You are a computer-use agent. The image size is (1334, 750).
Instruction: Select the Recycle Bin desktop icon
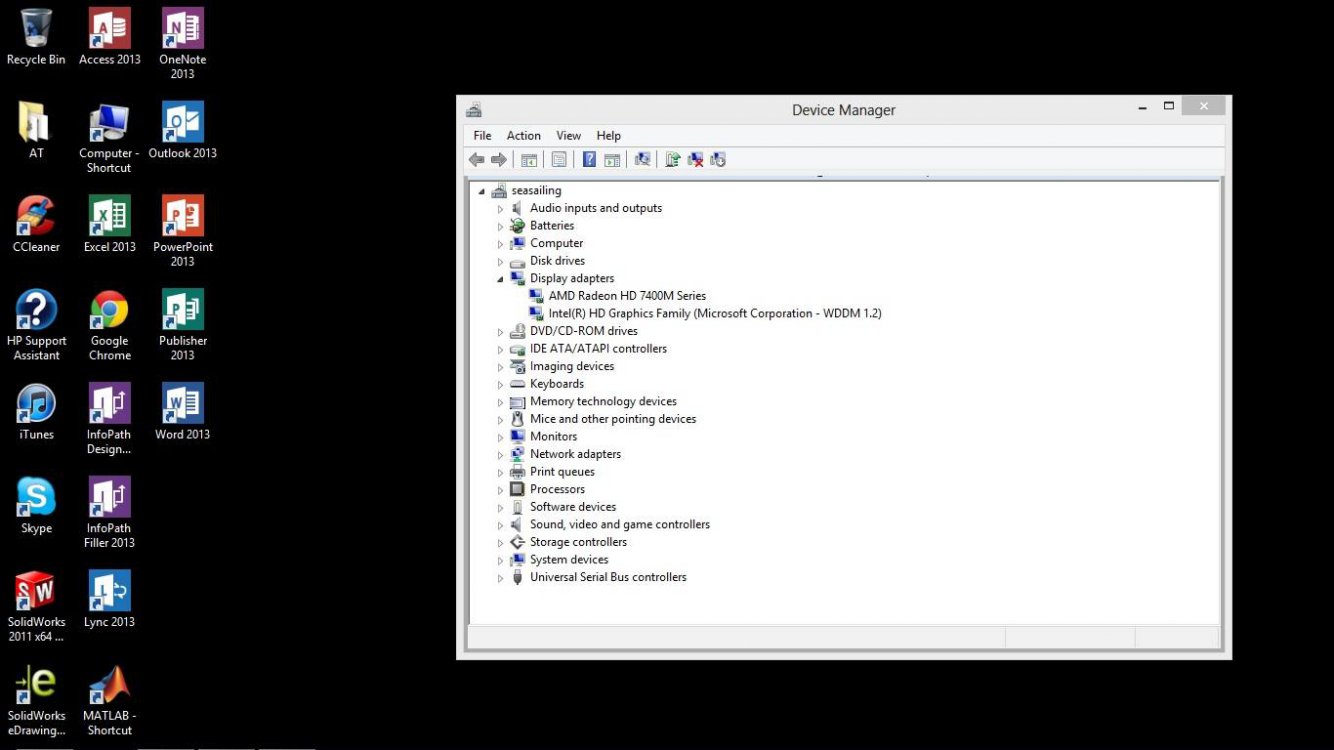coord(36,37)
